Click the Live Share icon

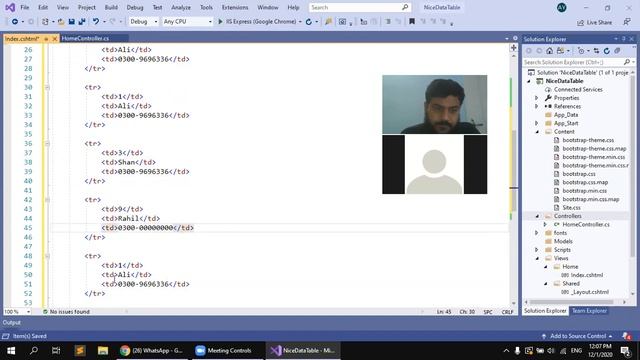pyautogui.click(x=580, y=23)
